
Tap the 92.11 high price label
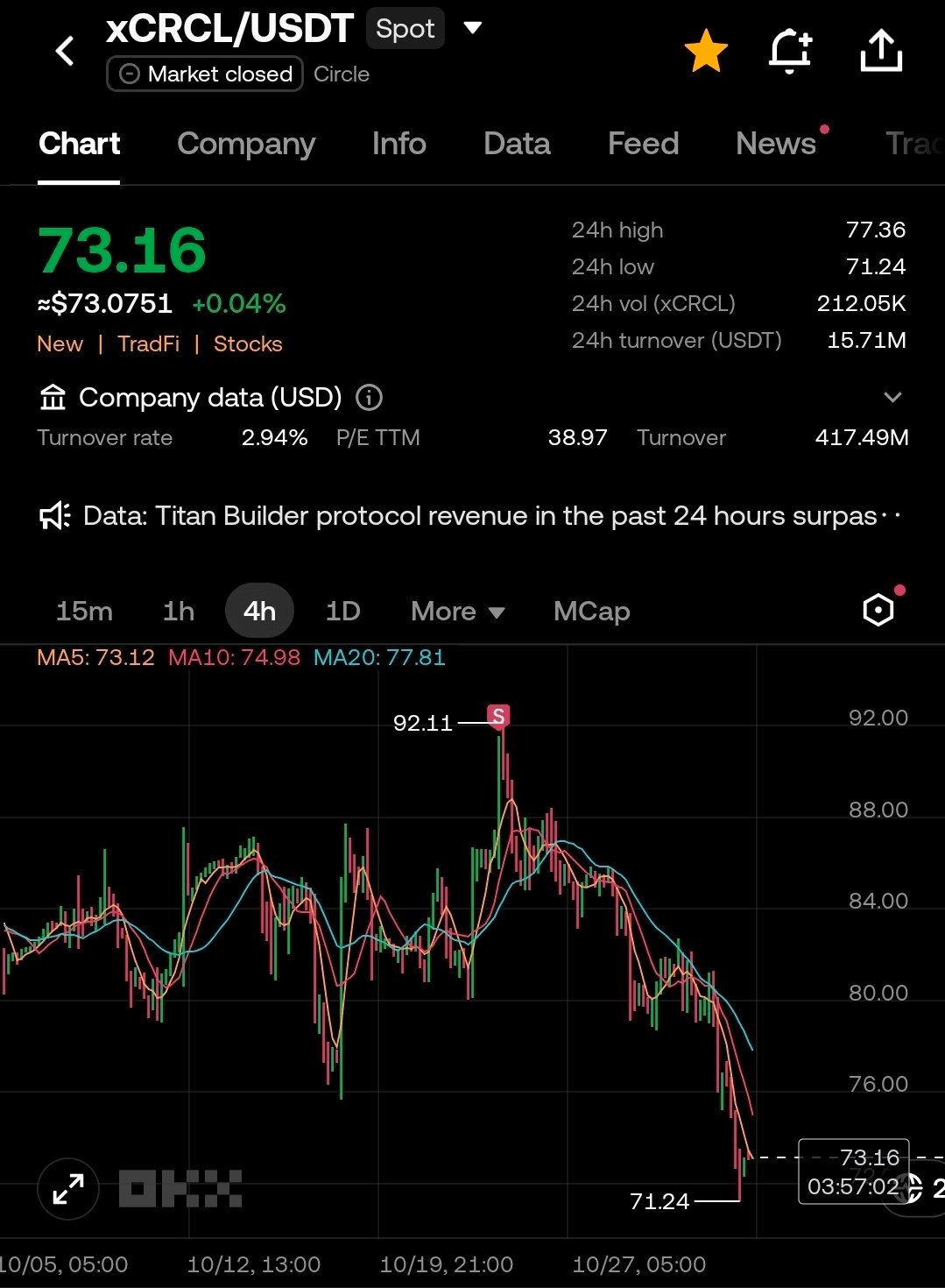point(423,723)
